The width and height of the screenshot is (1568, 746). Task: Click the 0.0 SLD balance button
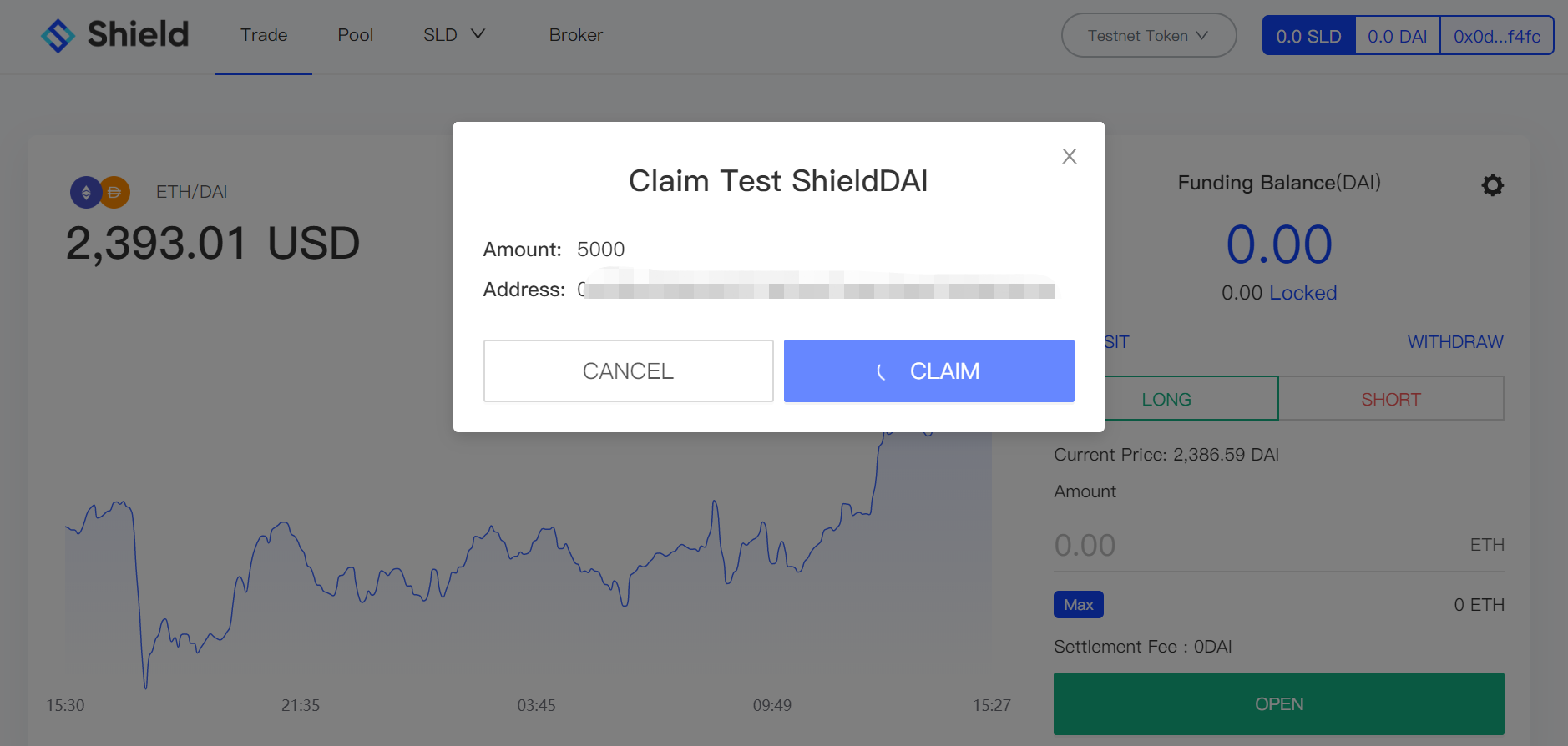pos(1308,36)
